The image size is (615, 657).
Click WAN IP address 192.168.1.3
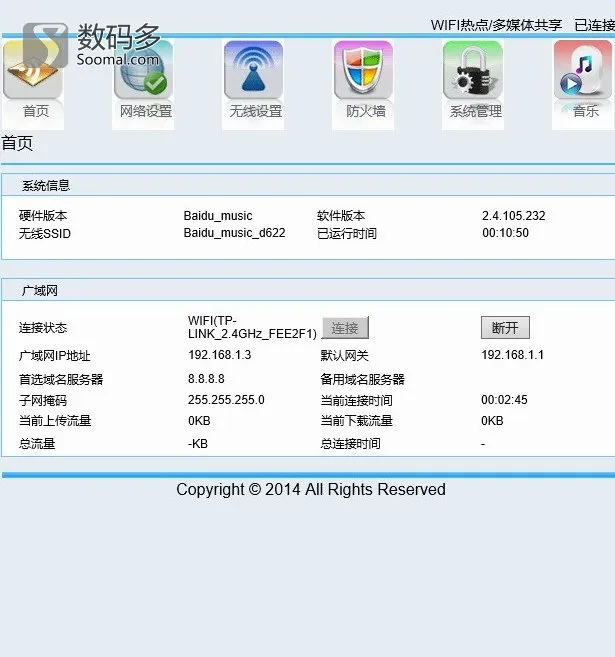coord(220,355)
